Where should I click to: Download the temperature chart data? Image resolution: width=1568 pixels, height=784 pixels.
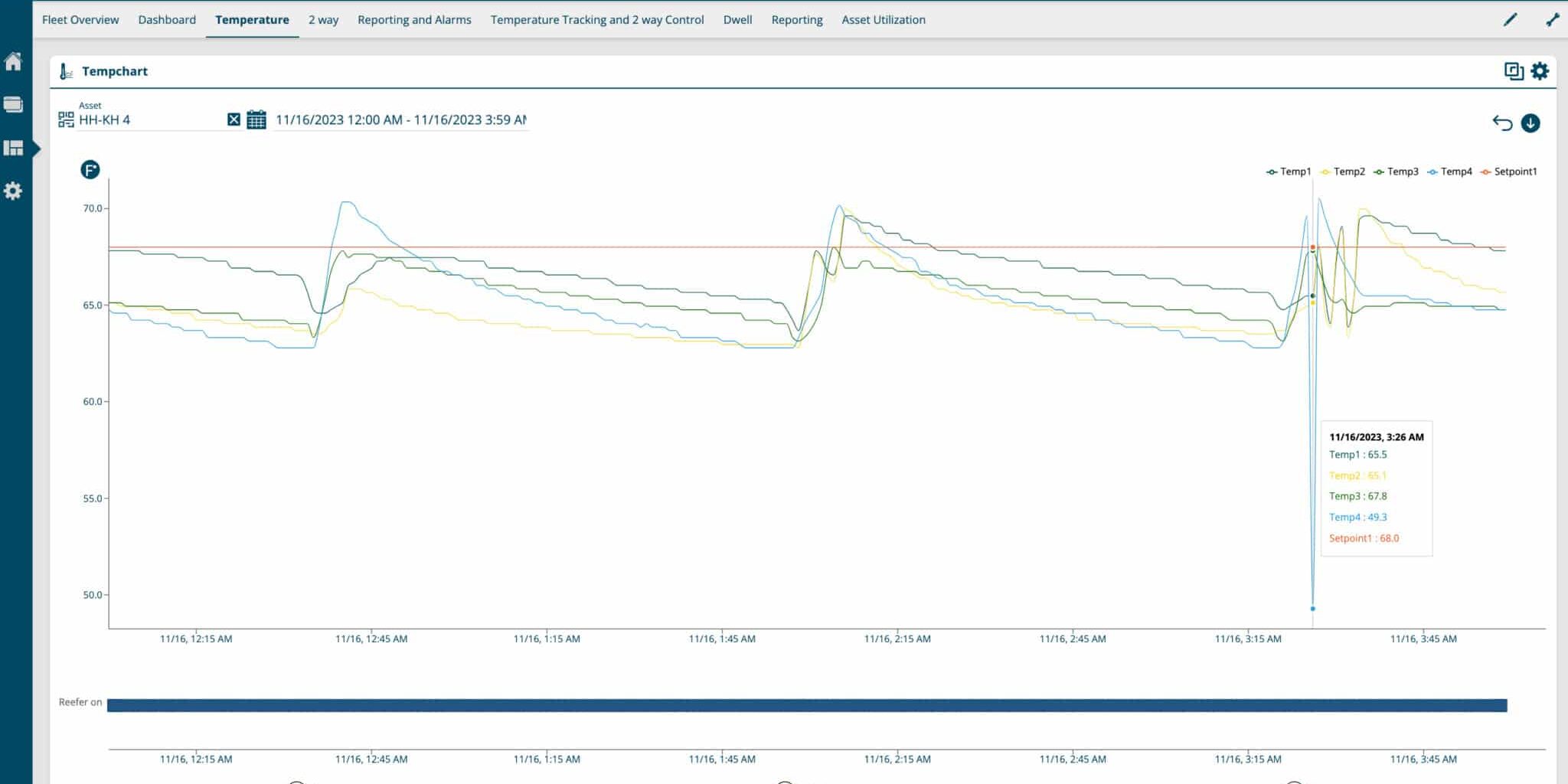[1530, 123]
